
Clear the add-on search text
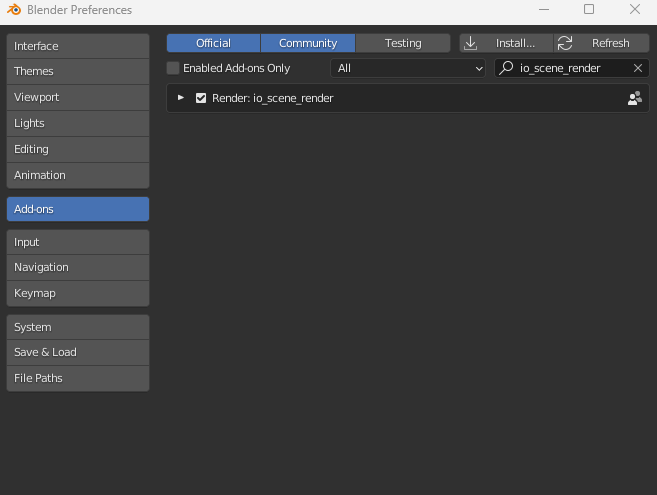pos(638,68)
